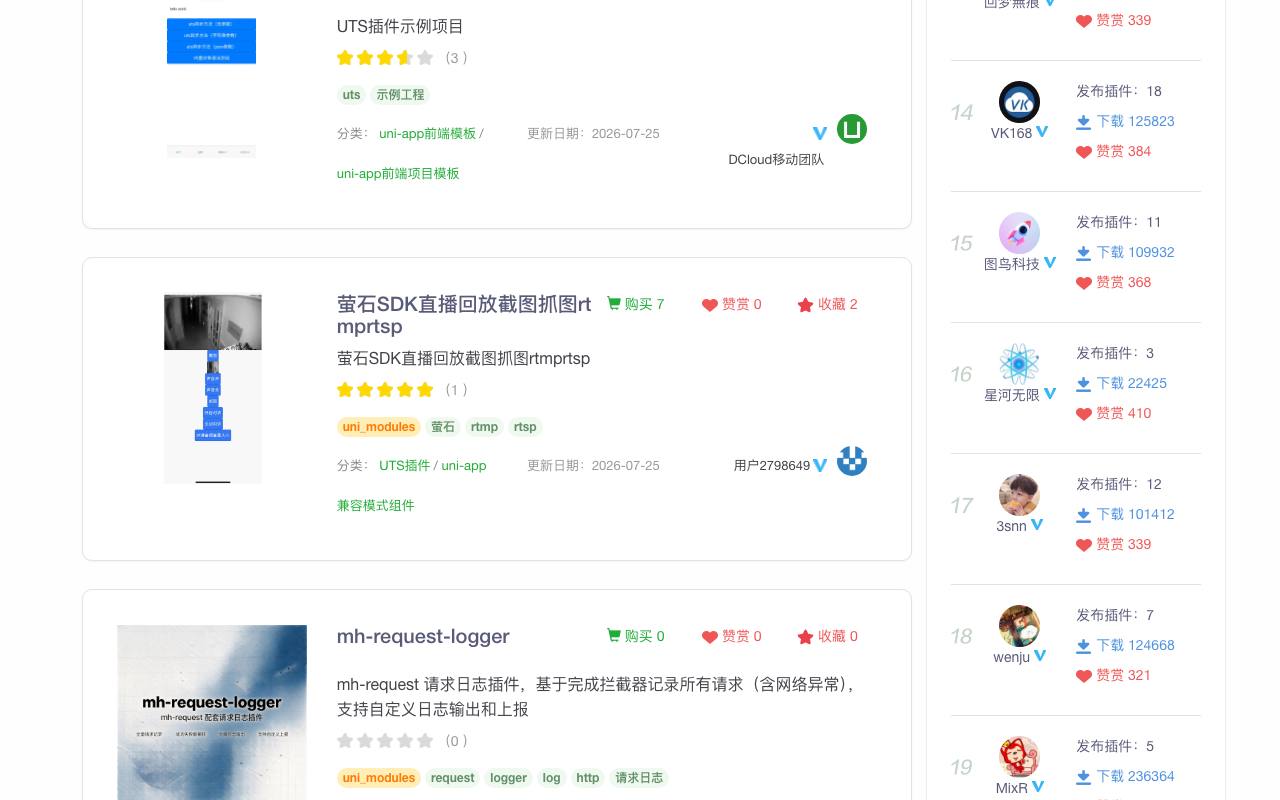Open wenju's profile avatar

[1019, 626]
